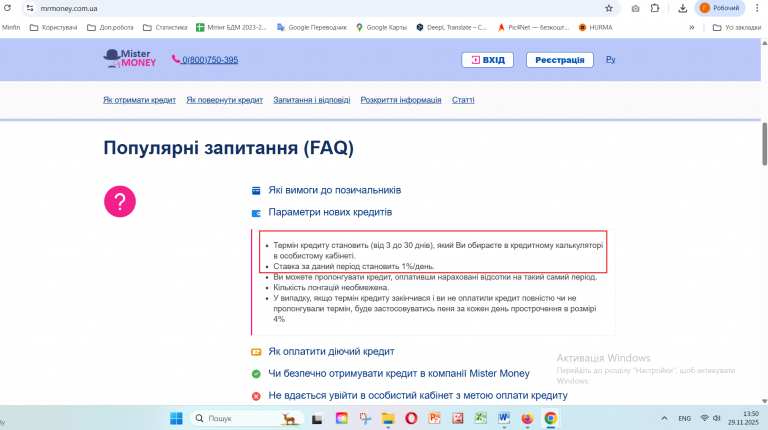Screen dimensions: 768x430
Task: Open the DeepL Translate bookmark
Action: pos(452,27)
